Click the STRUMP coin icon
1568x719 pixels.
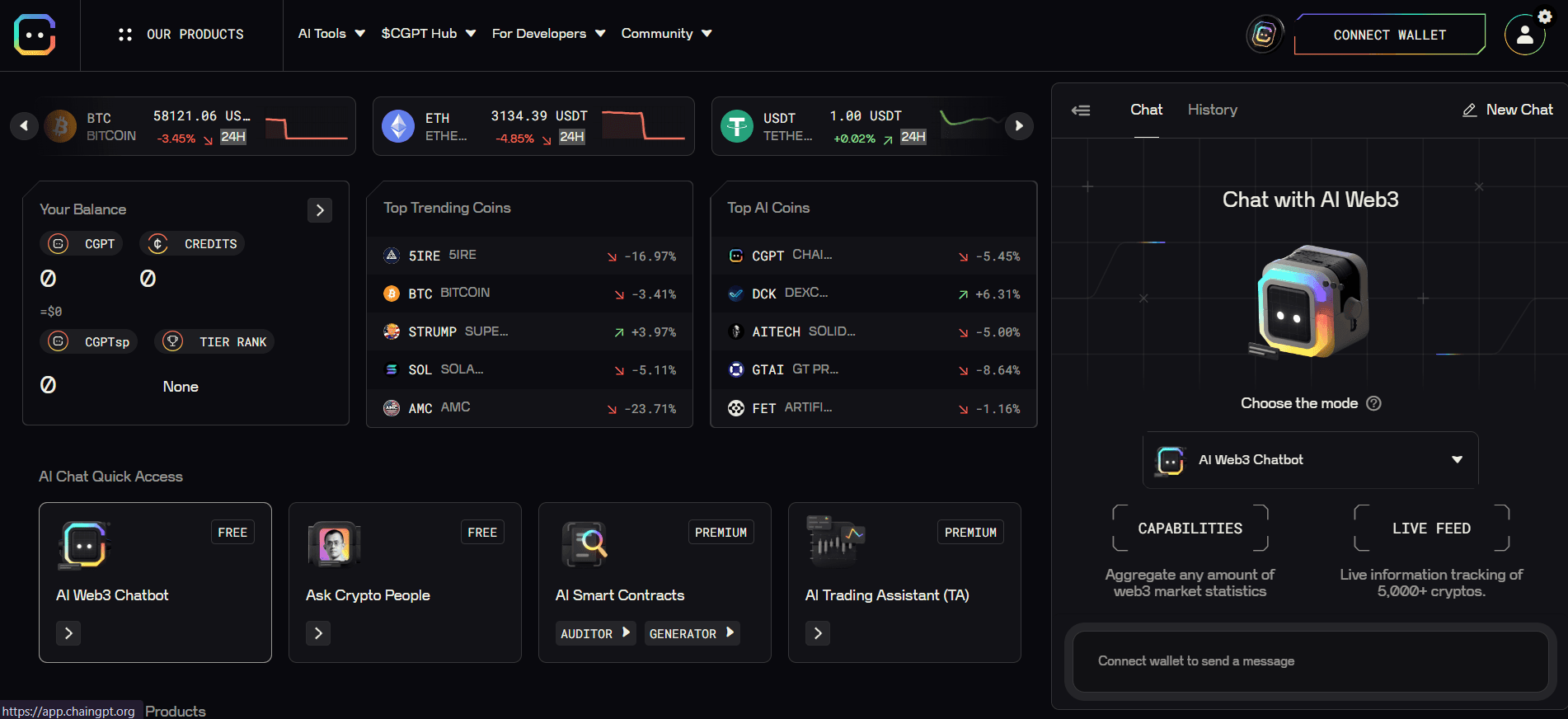pyautogui.click(x=392, y=331)
